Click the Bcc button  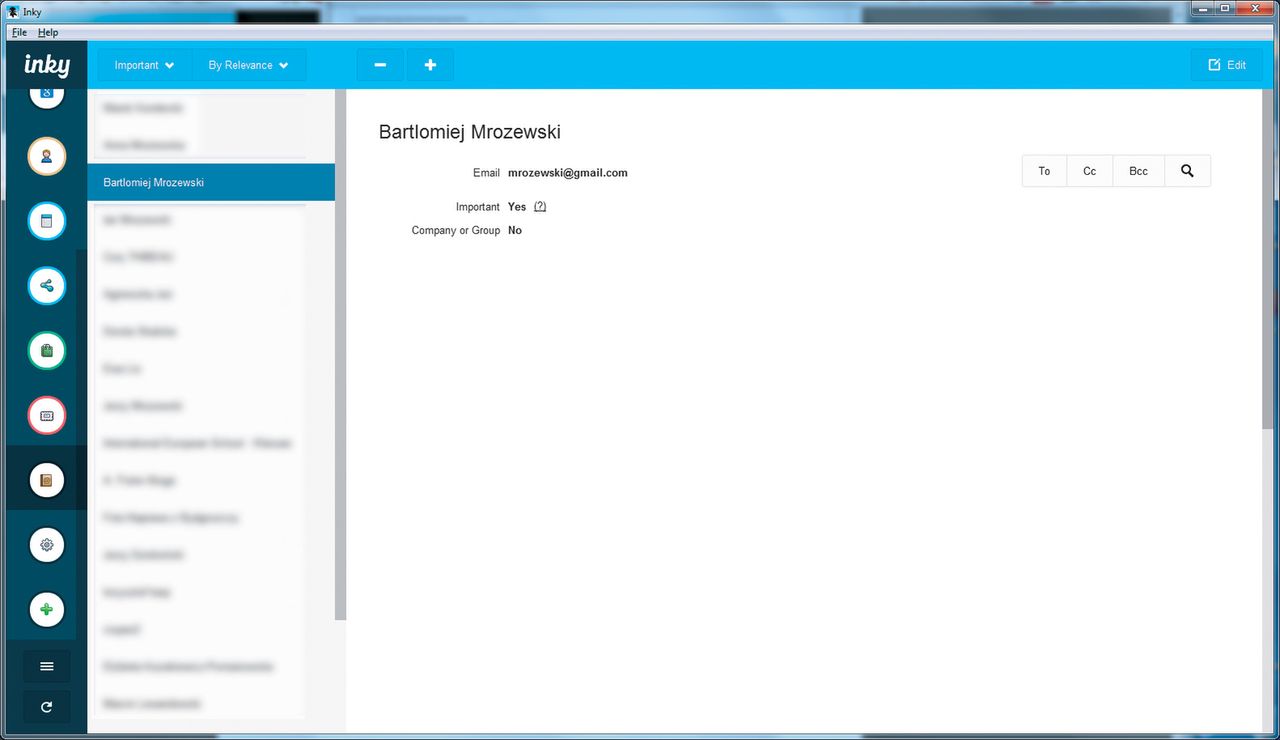pyautogui.click(x=1138, y=171)
